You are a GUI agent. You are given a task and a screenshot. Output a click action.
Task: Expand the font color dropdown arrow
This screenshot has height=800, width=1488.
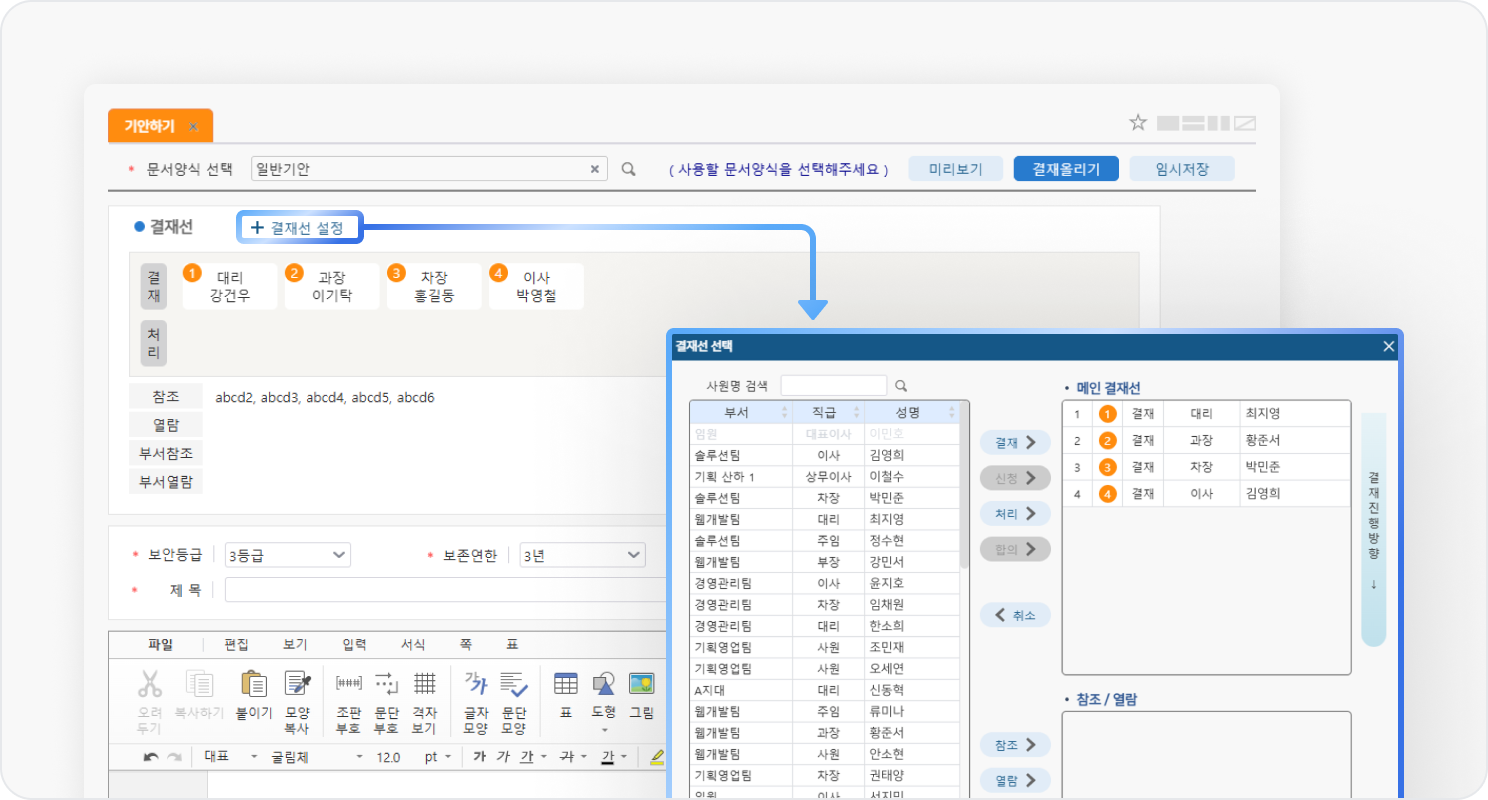click(624, 757)
